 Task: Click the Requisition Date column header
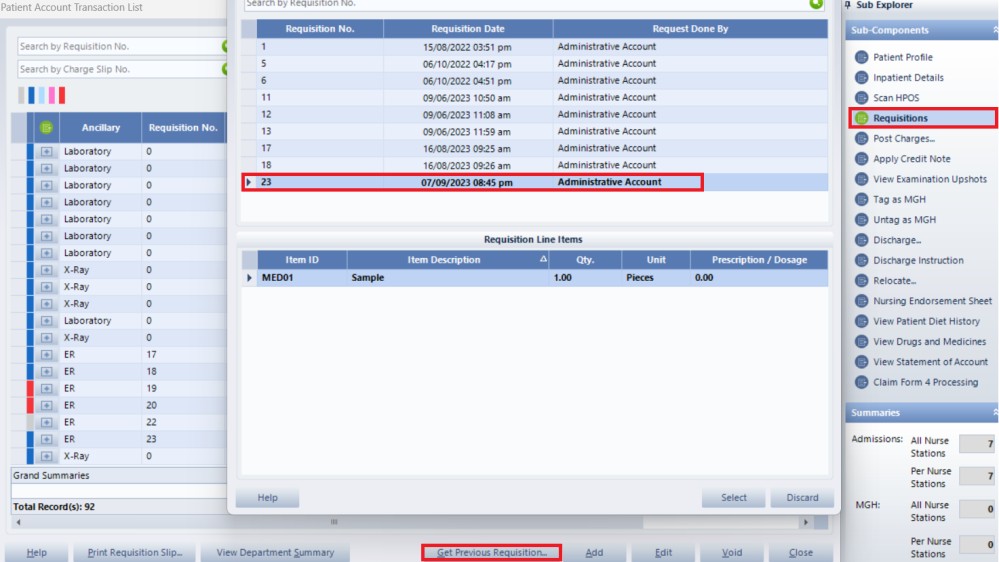click(x=467, y=29)
